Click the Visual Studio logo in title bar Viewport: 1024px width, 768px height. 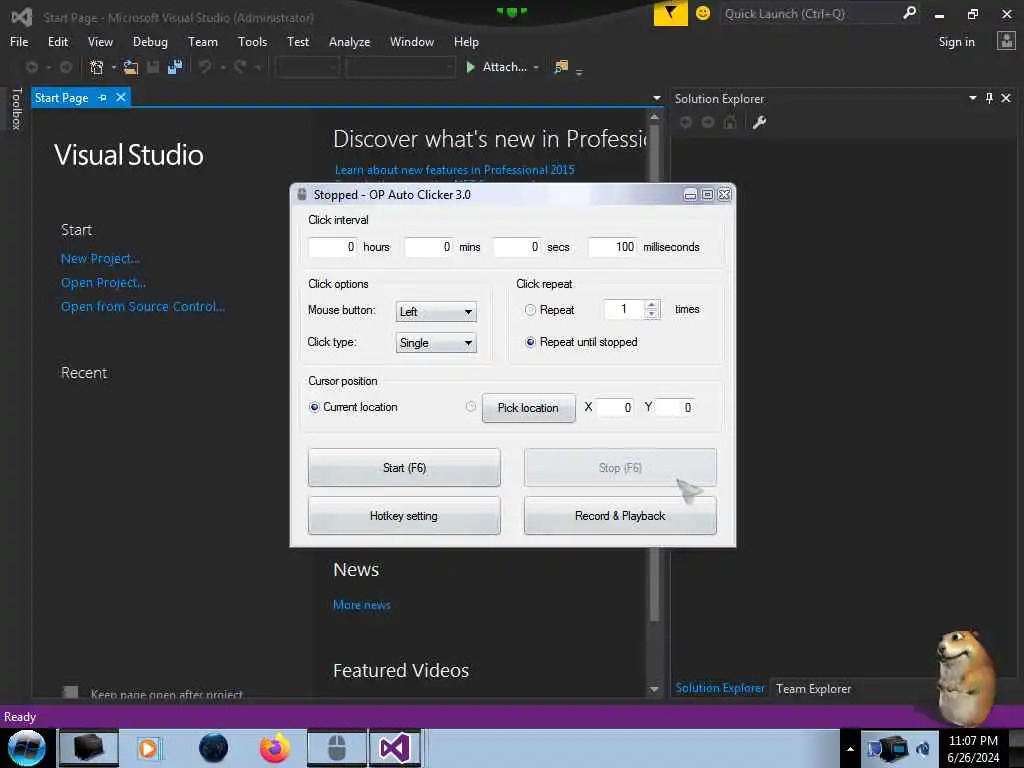coord(22,17)
